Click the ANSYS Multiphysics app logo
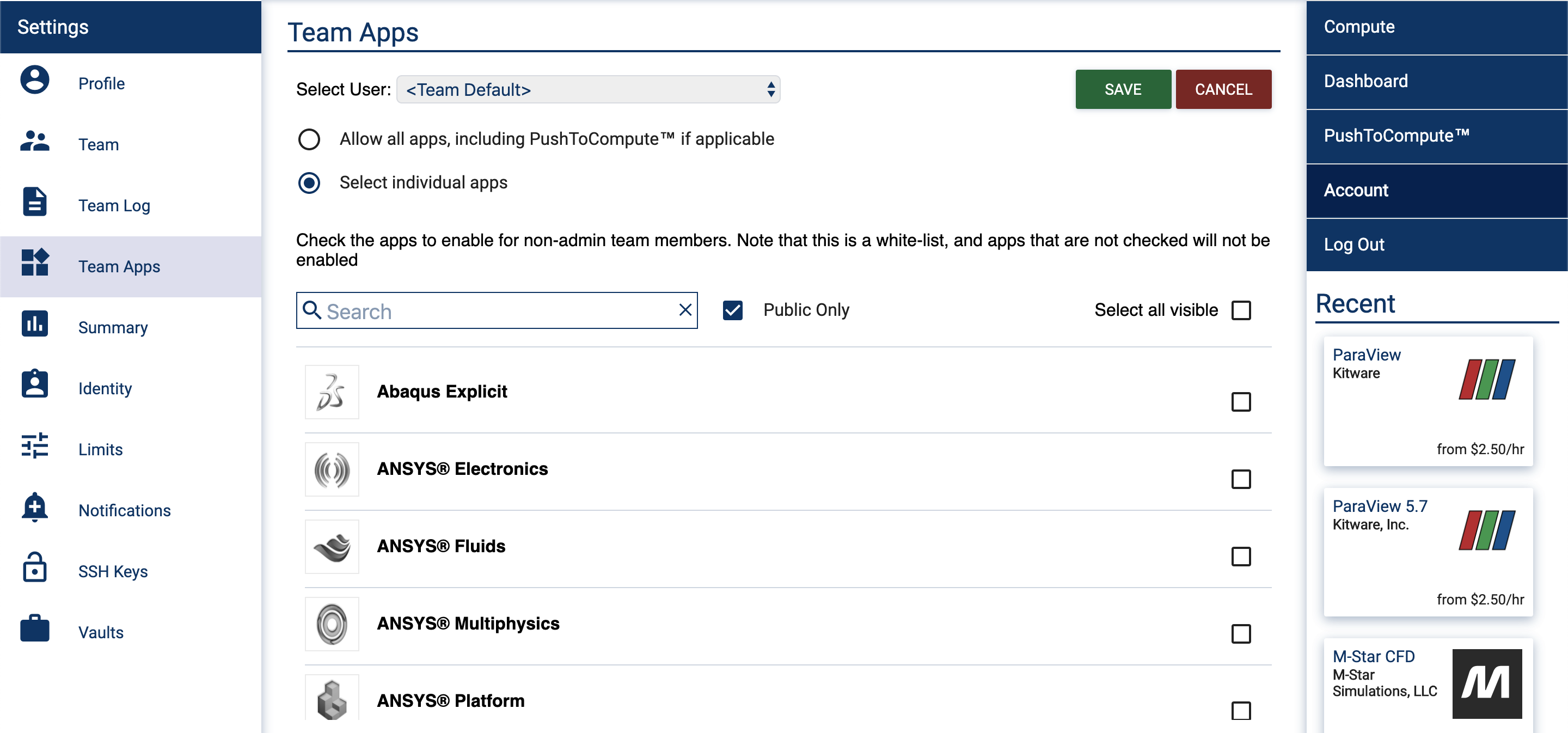Viewport: 1568px width, 733px height. pos(332,624)
